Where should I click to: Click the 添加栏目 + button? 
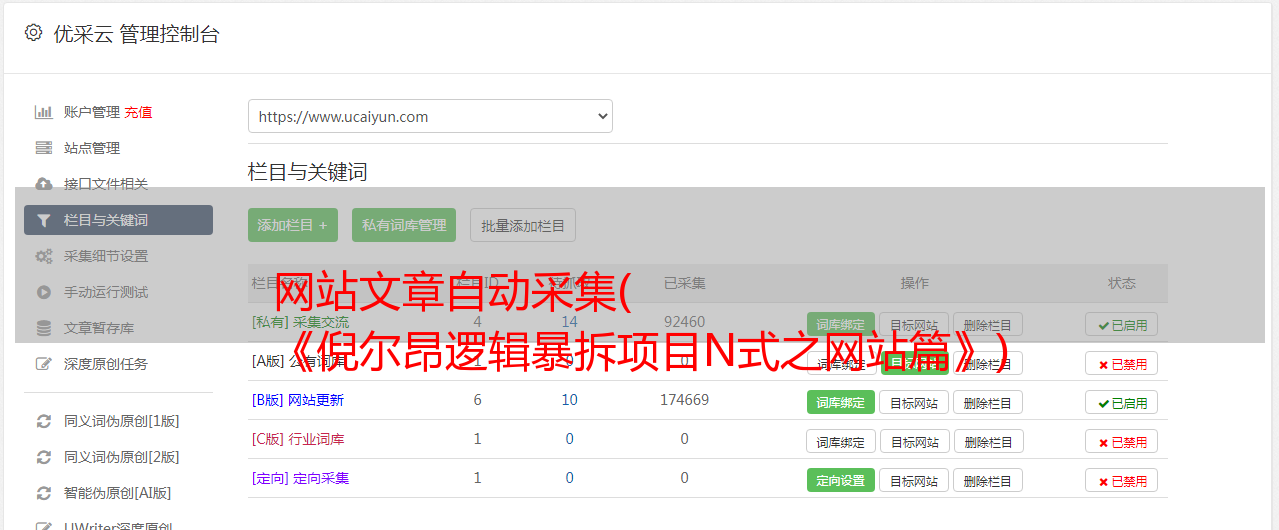click(293, 225)
